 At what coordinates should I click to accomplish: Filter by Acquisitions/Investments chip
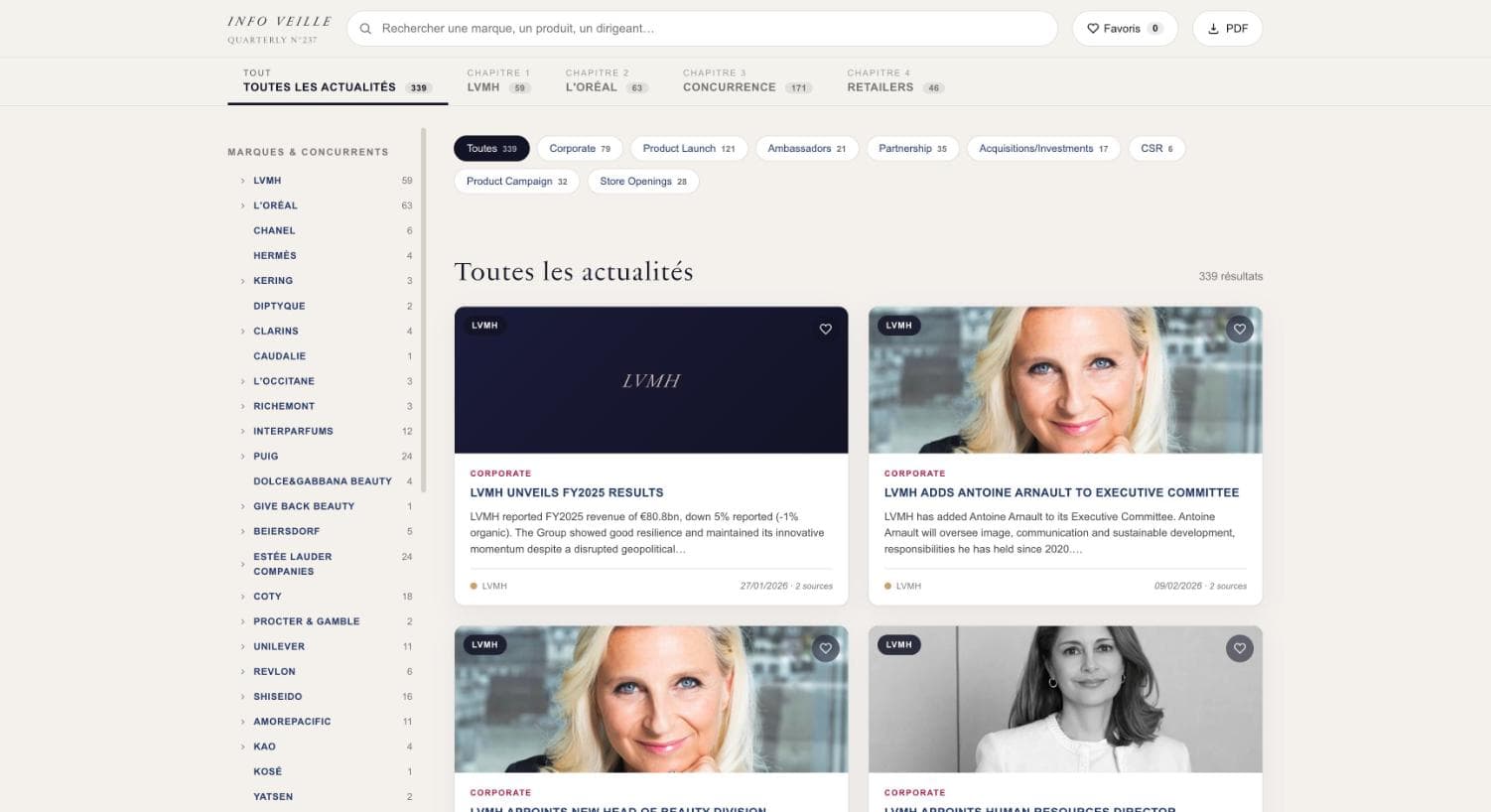coord(1043,149)
